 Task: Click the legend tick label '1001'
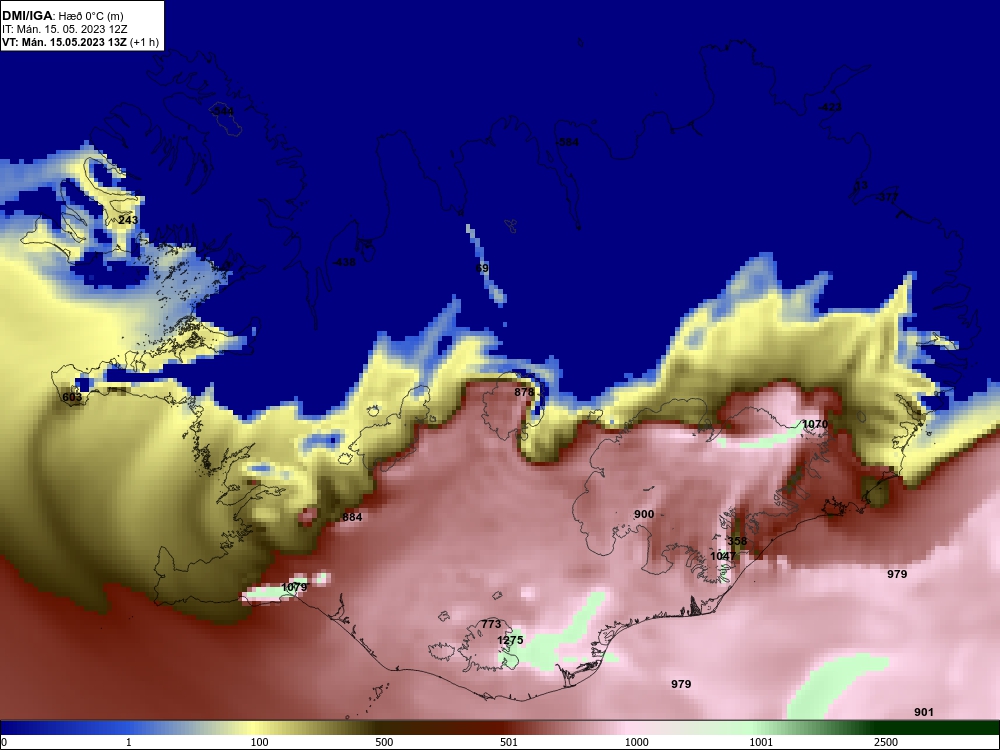coord(761,742)
